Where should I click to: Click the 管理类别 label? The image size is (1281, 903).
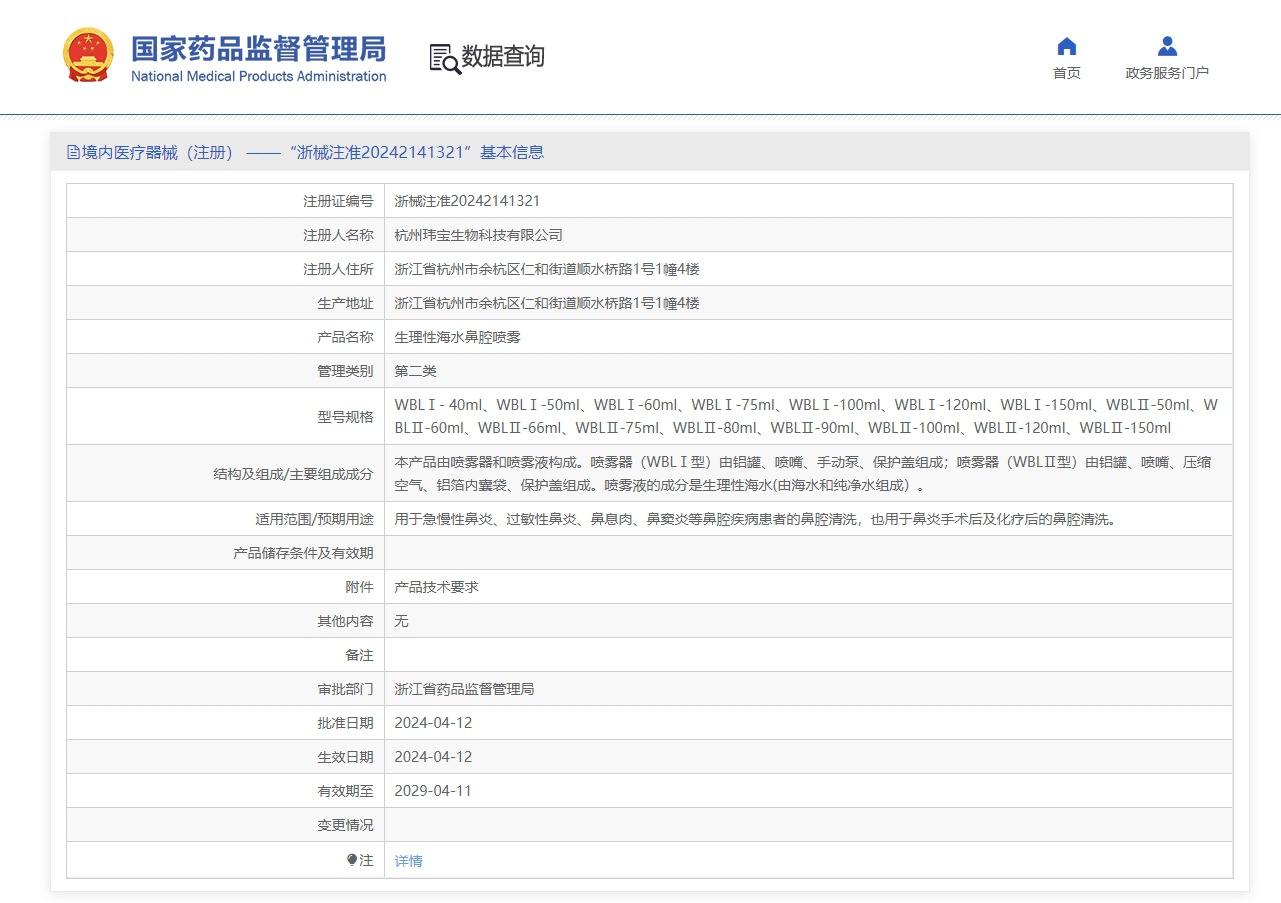pyautogui.click(x=345, y=371)
